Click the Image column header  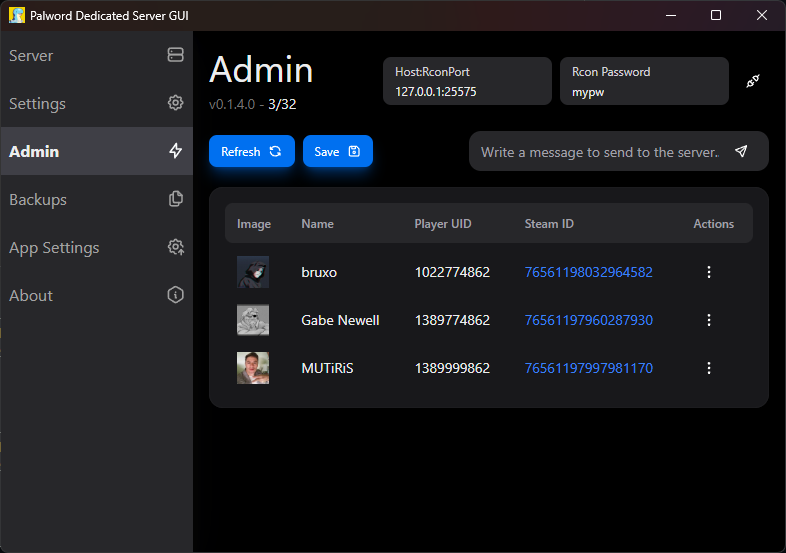[254, 224]
